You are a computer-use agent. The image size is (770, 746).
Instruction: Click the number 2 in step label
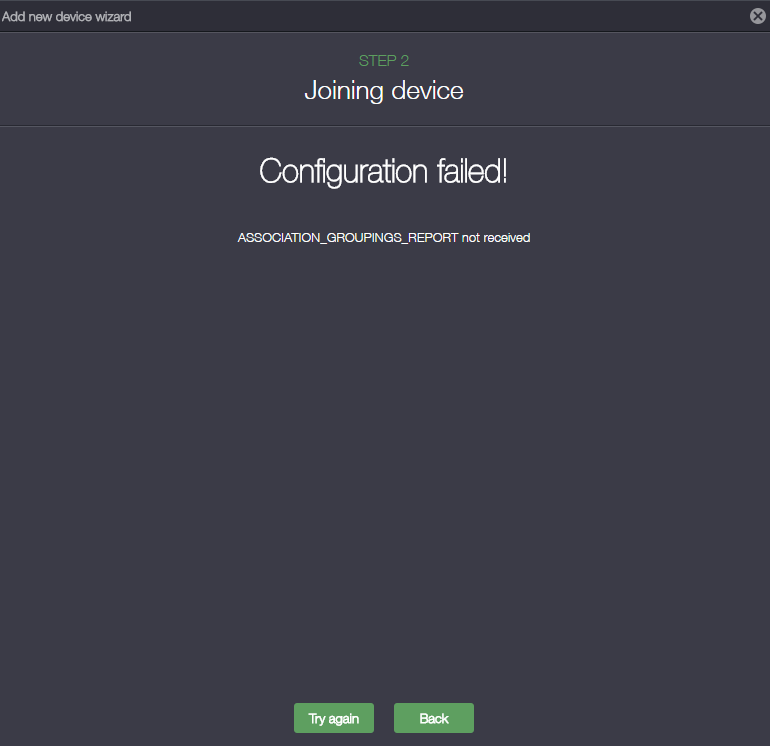404,61
